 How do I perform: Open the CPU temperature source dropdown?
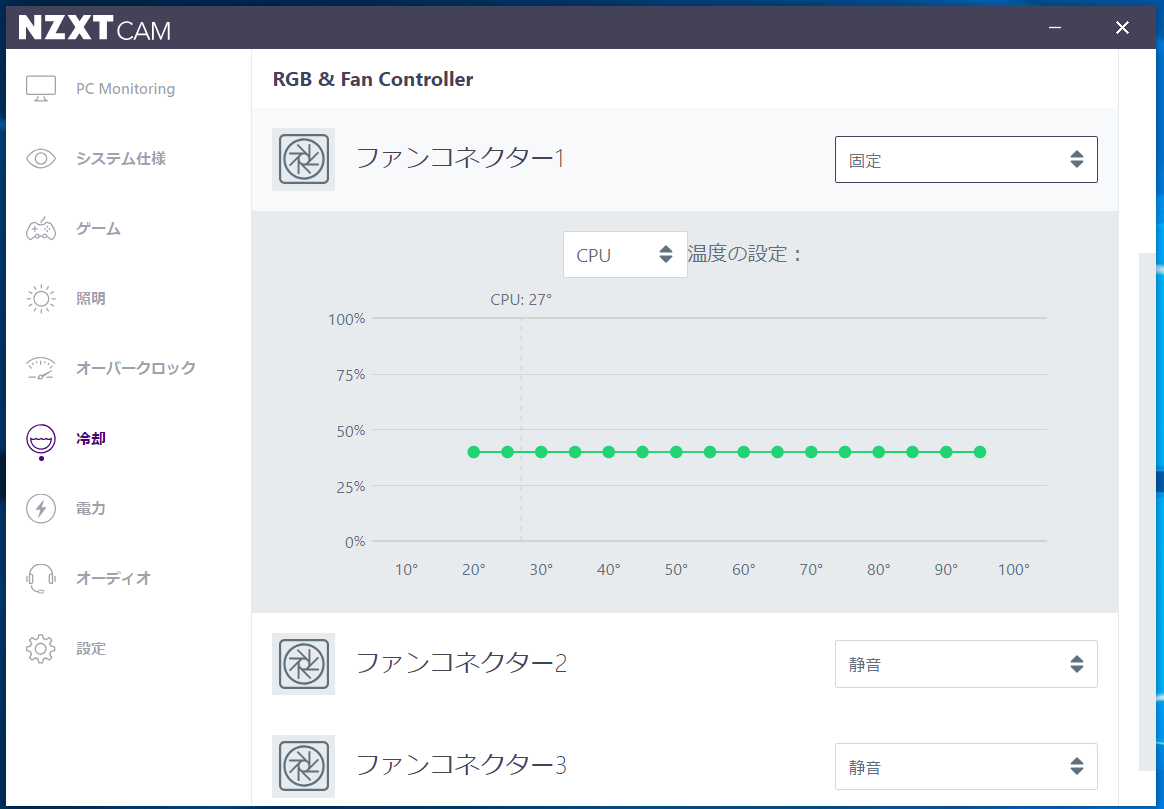pos(625,255)
